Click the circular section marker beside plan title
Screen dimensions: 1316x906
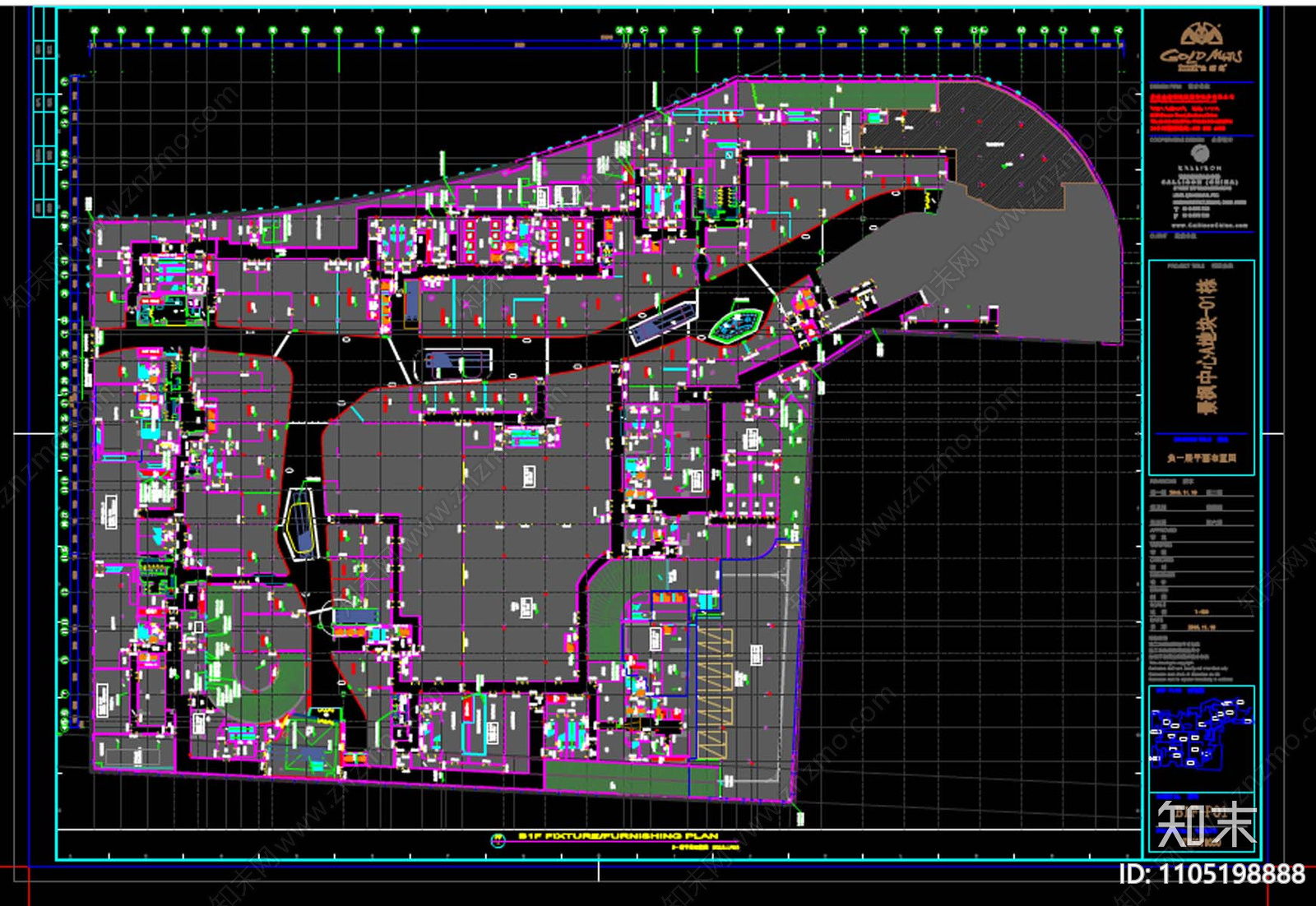pos(498,839)
